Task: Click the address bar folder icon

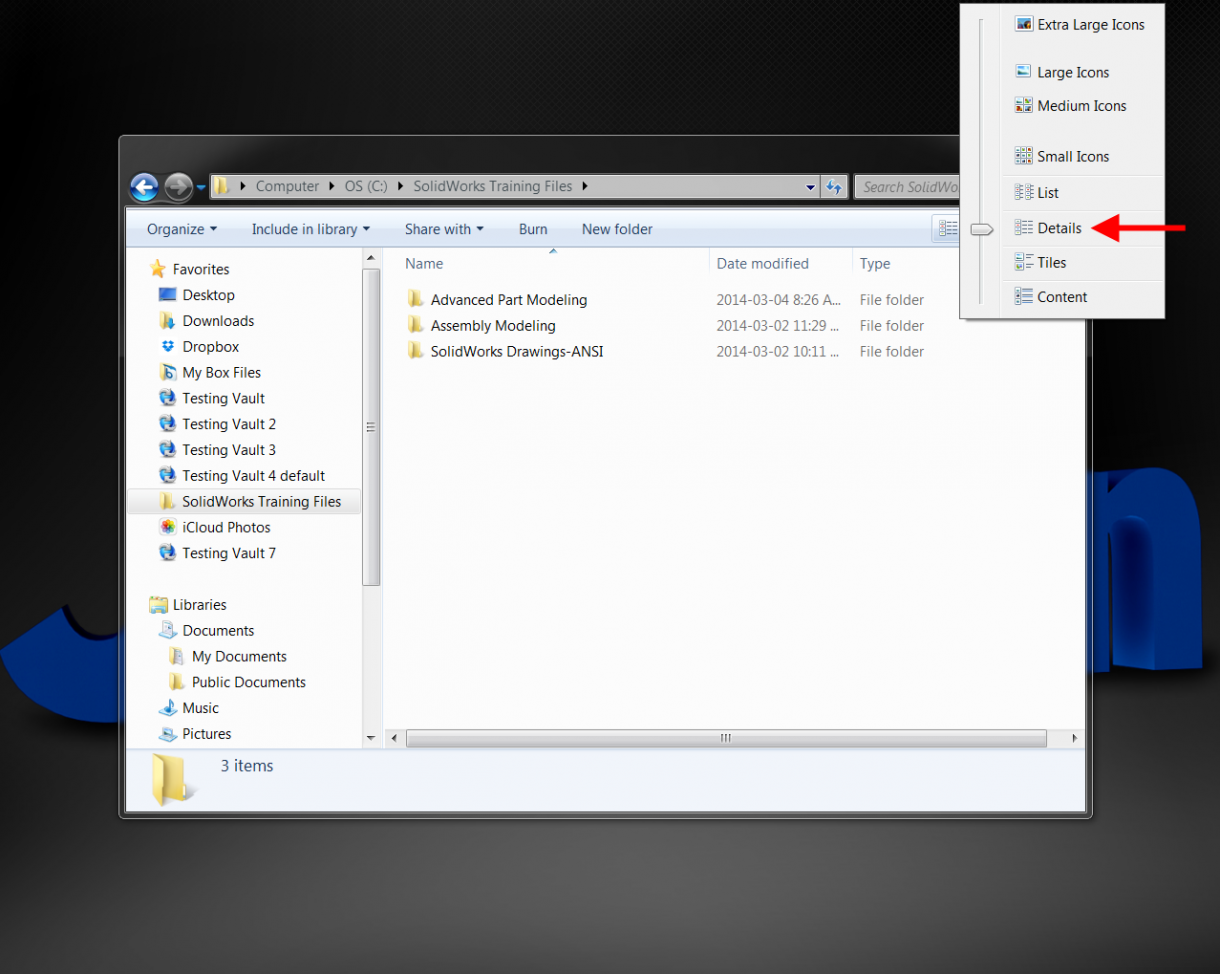Action: [222, 186]
